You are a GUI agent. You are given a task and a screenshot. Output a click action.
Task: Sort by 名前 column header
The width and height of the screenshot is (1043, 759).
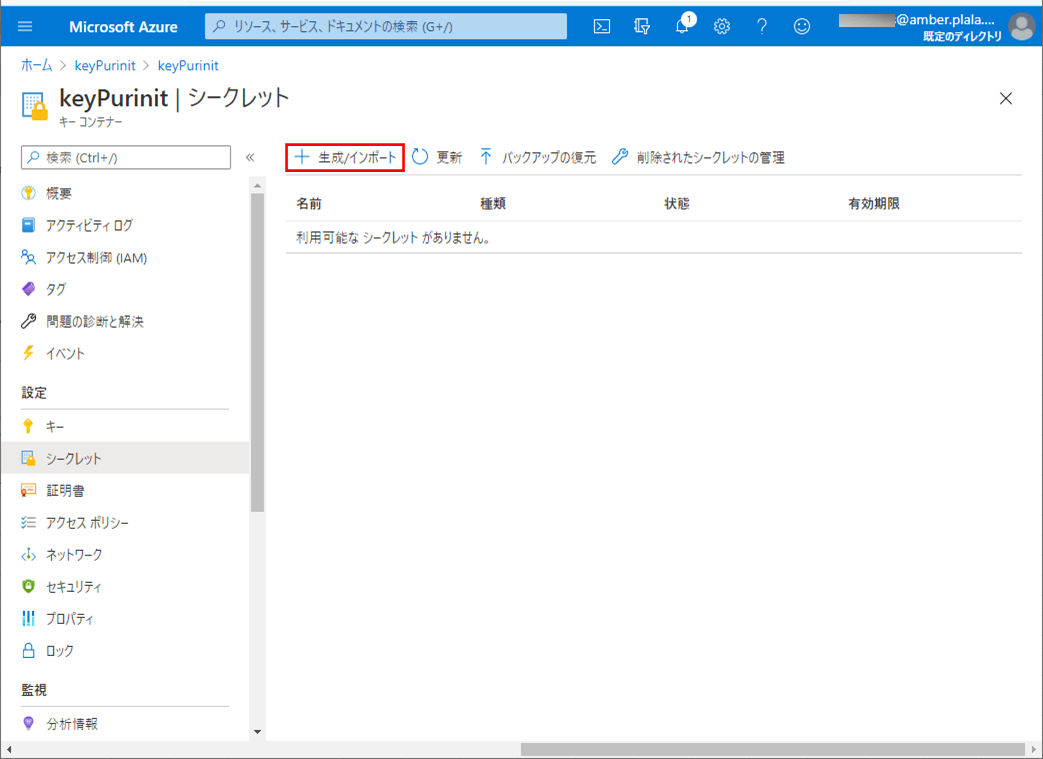pyautogui.click(x=309, y=204)
